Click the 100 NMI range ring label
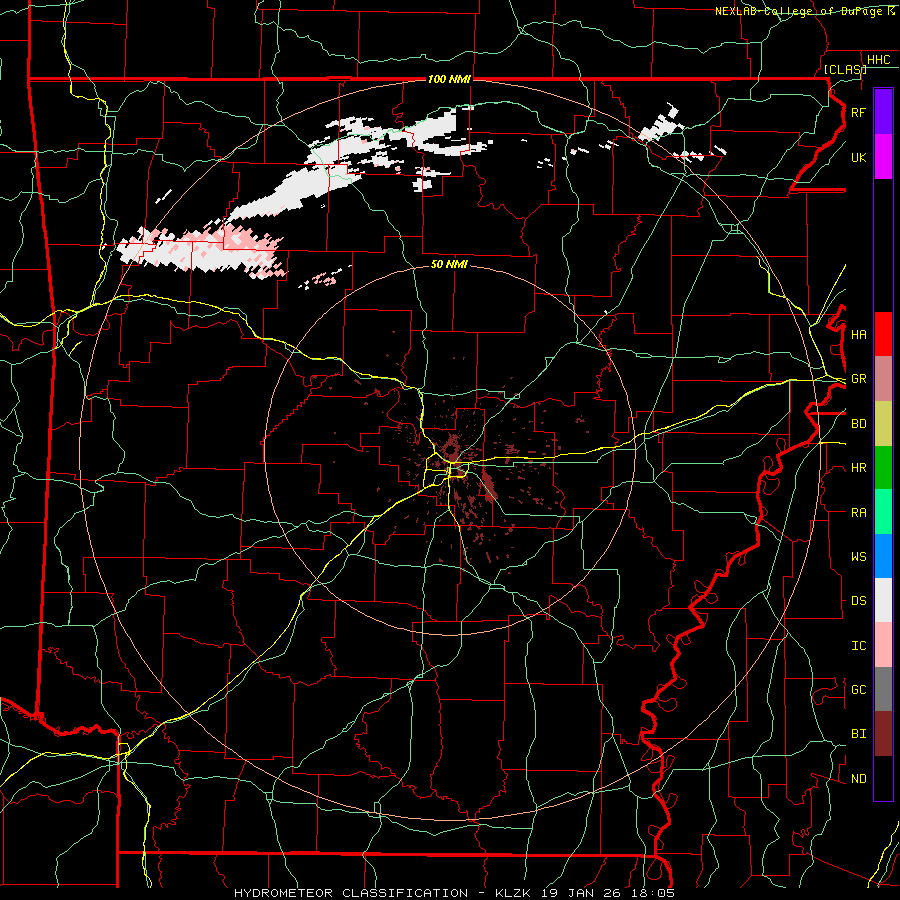 point(449,79)
